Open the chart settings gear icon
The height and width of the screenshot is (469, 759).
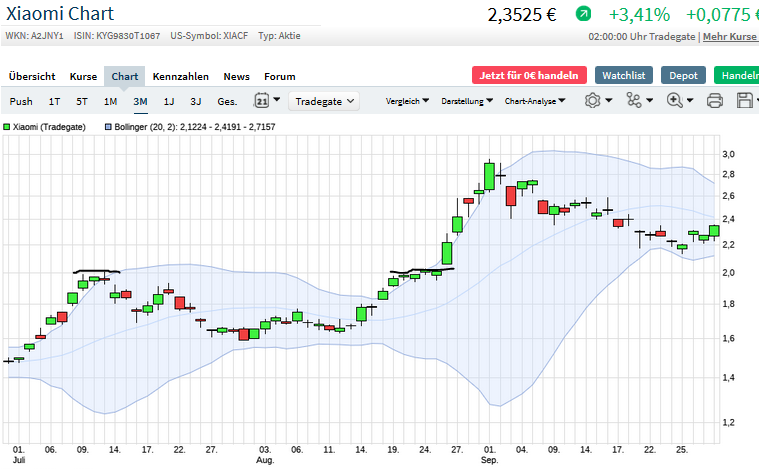(592, 101)
